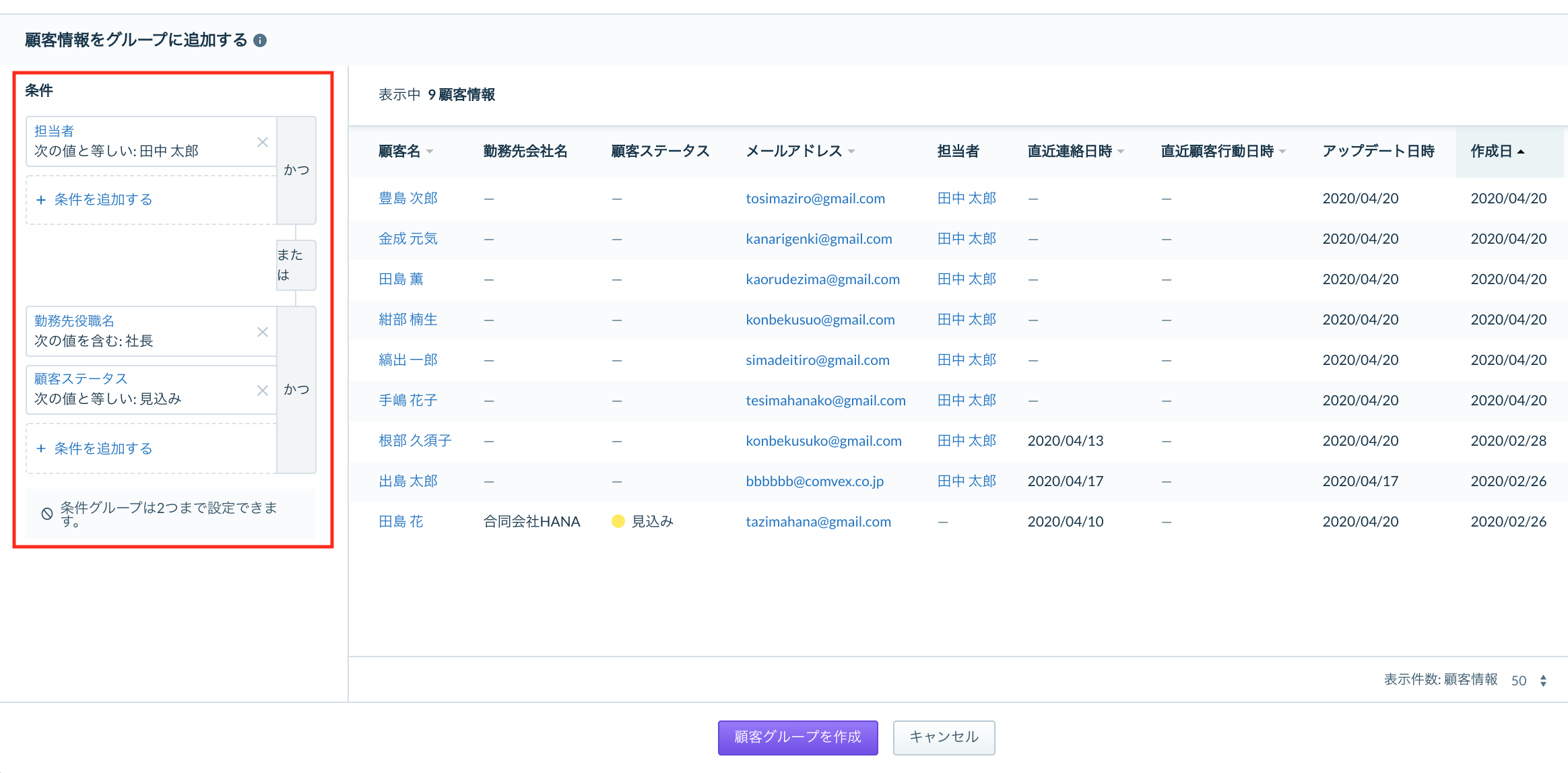Viewport: 1568px width, 773px height.
Task: Click the info icon beside 顧客情報をグループに追加する
Action: tap(260, 40)
